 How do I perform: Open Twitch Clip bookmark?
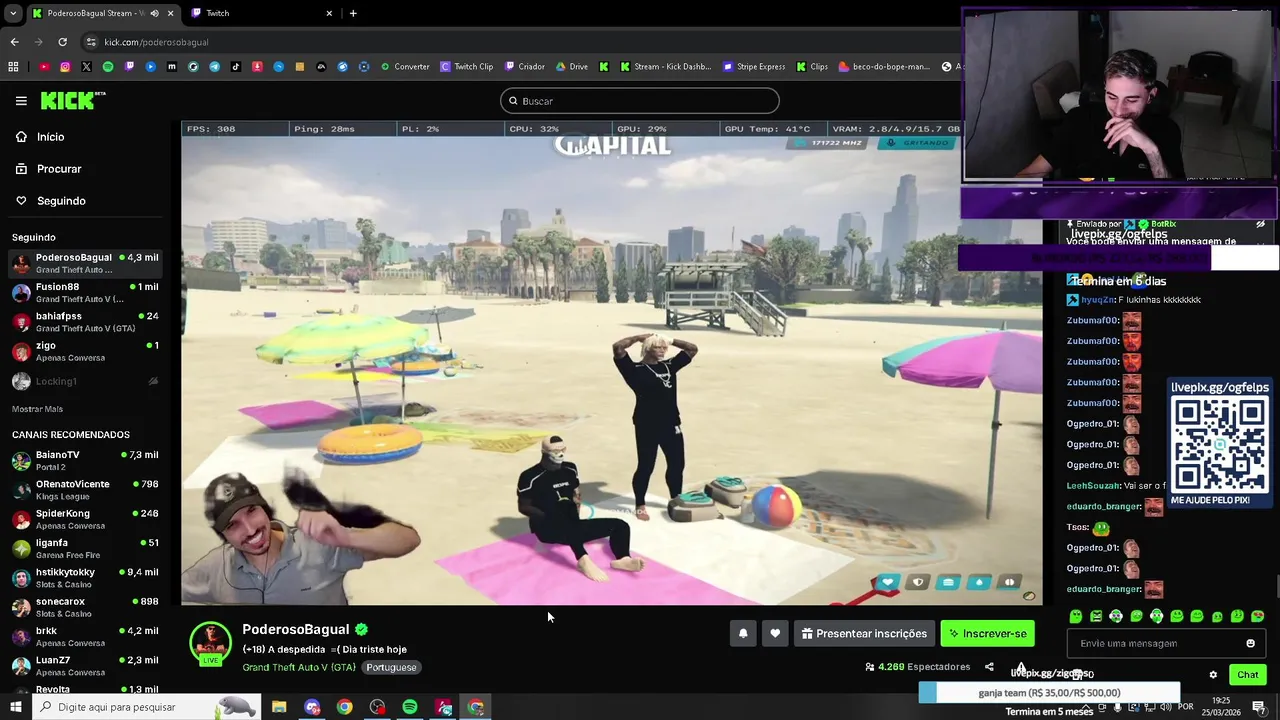[x=467, y=67]
